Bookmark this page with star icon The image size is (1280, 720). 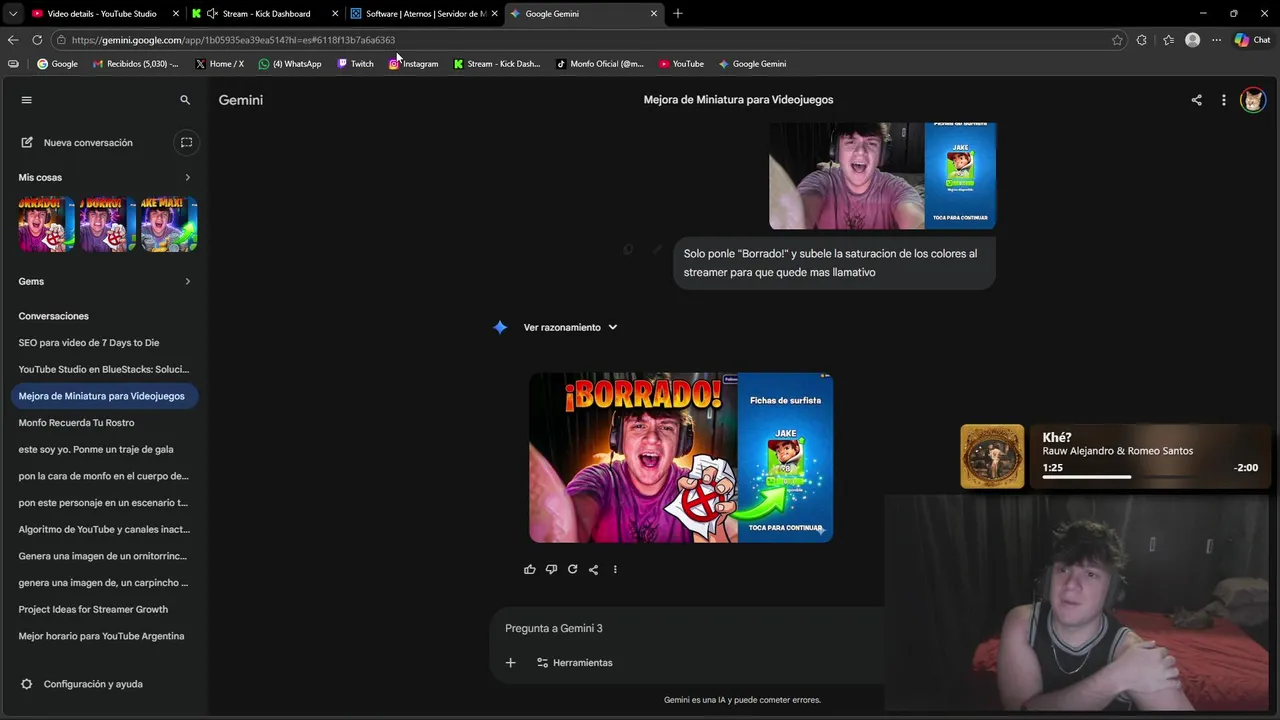point(1117,40)
